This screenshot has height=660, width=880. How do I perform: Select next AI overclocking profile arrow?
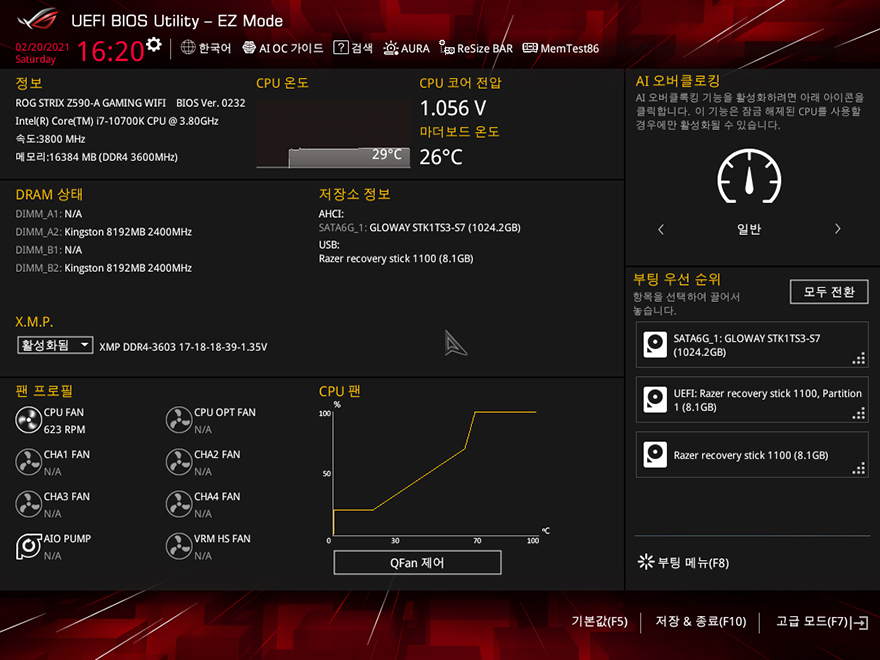[837, 229]
